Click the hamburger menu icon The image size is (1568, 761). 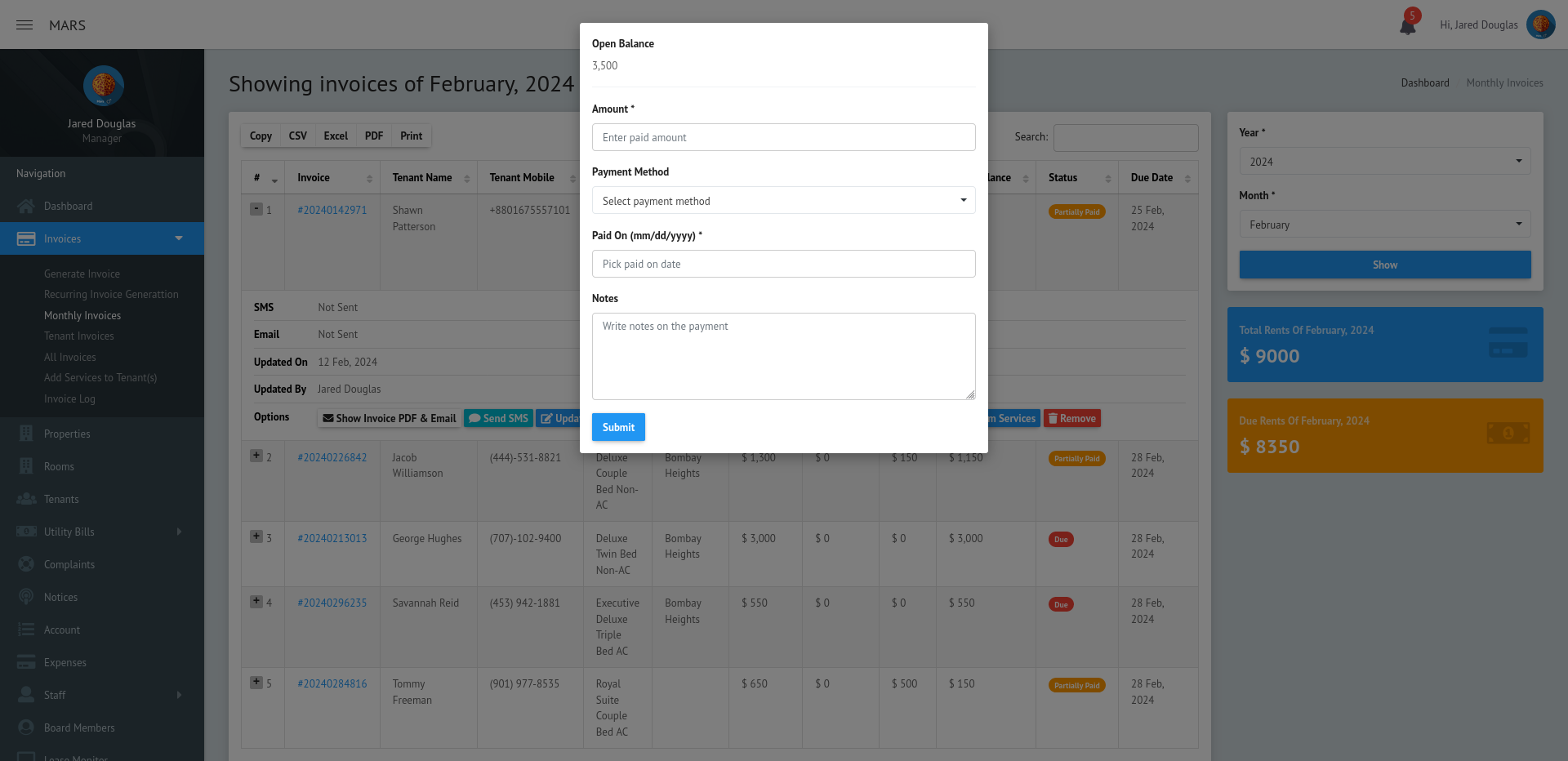[x=24, y=25]
